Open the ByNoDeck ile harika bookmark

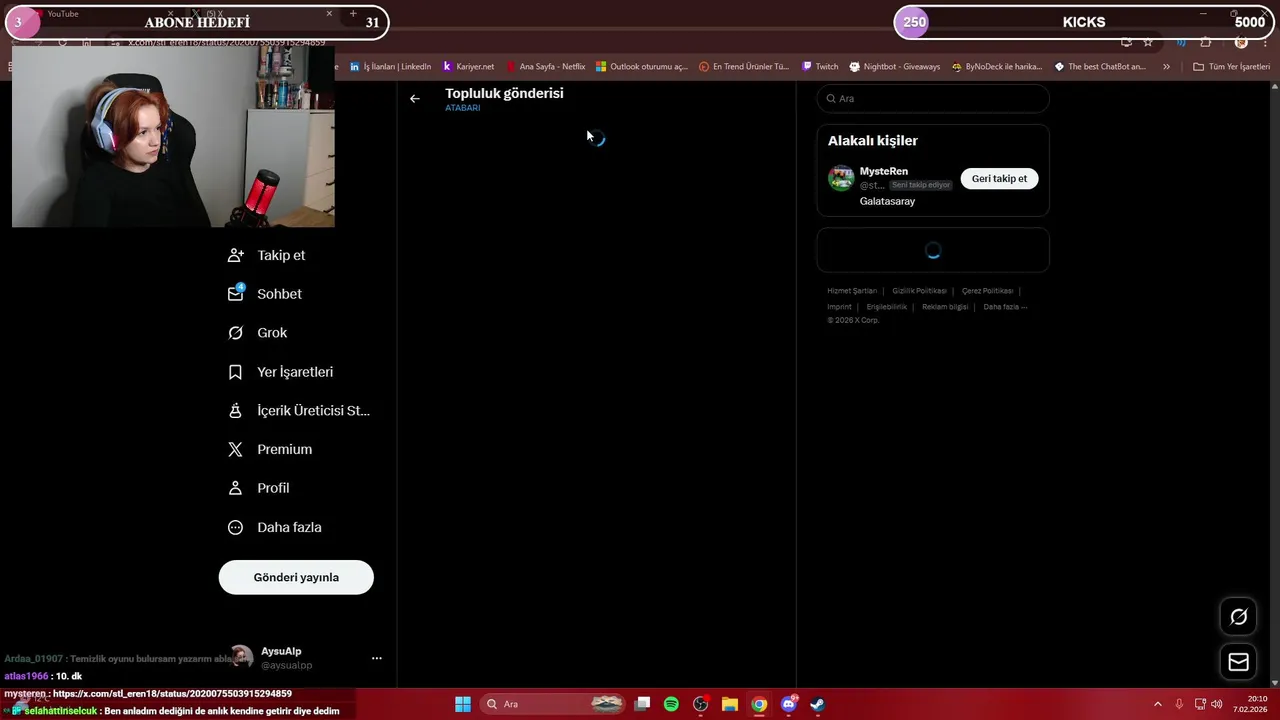click(997, 67)
